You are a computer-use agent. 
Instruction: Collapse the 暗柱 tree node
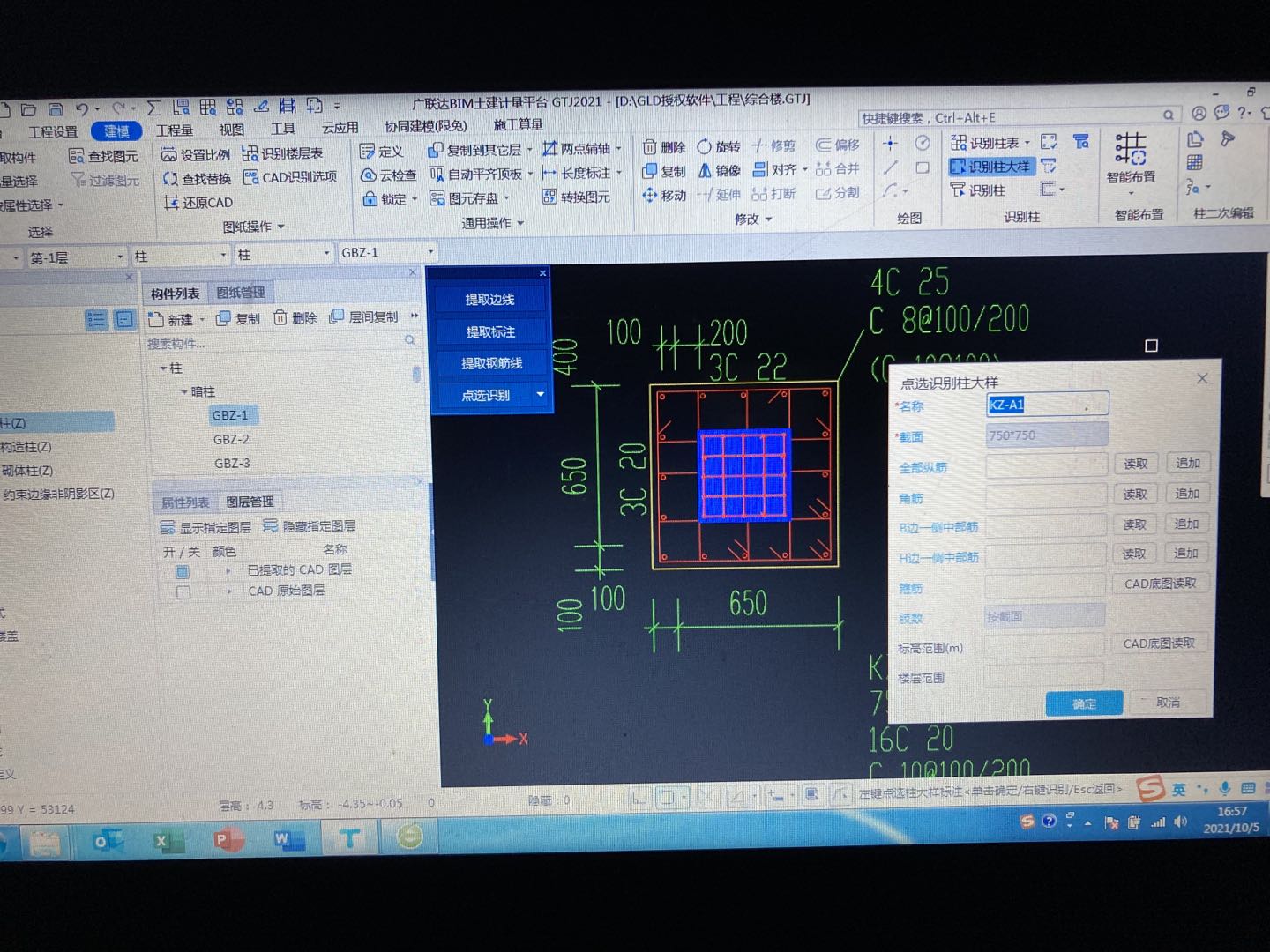pos(184,391)
